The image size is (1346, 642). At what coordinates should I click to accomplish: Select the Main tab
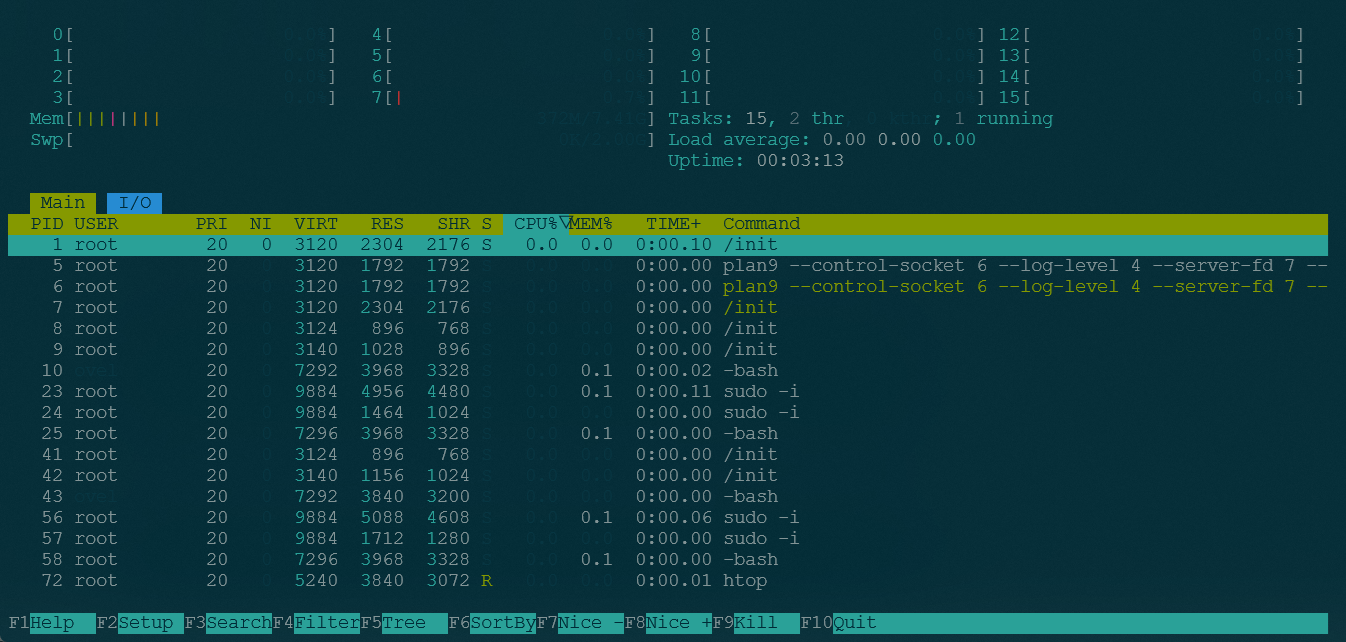coord(63,203)
